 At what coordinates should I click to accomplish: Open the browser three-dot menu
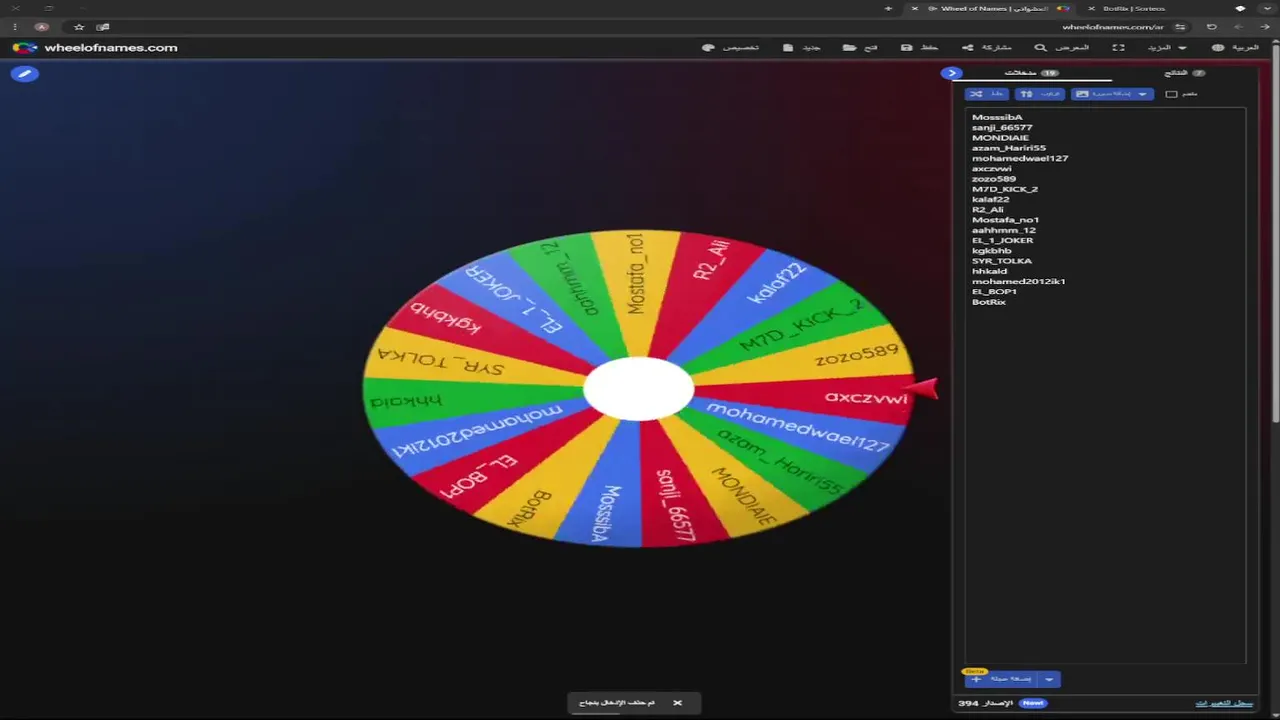pos(14,27)
